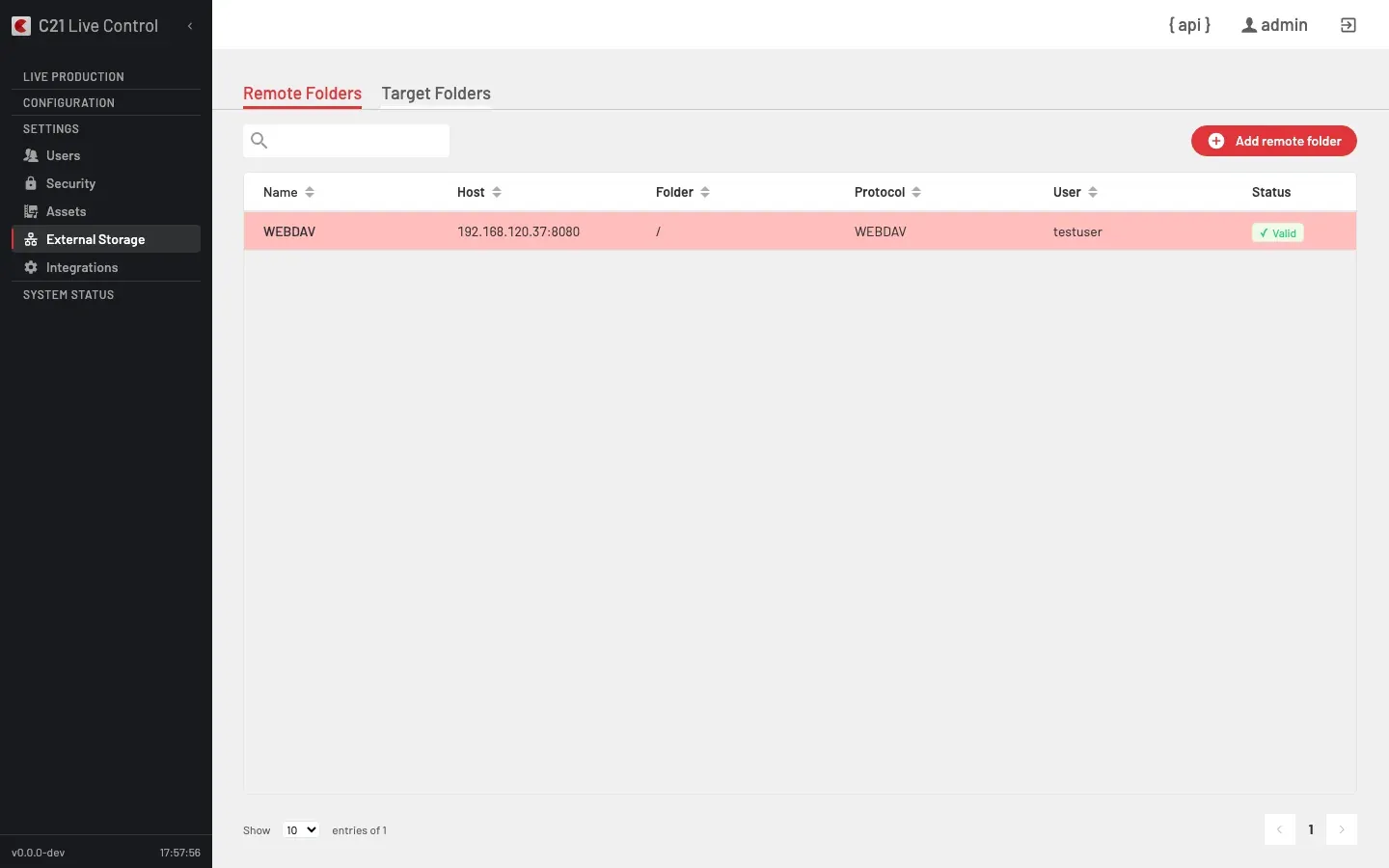Click the Add remote folder button
The image size is (1389, 868).
(1273, 141)
